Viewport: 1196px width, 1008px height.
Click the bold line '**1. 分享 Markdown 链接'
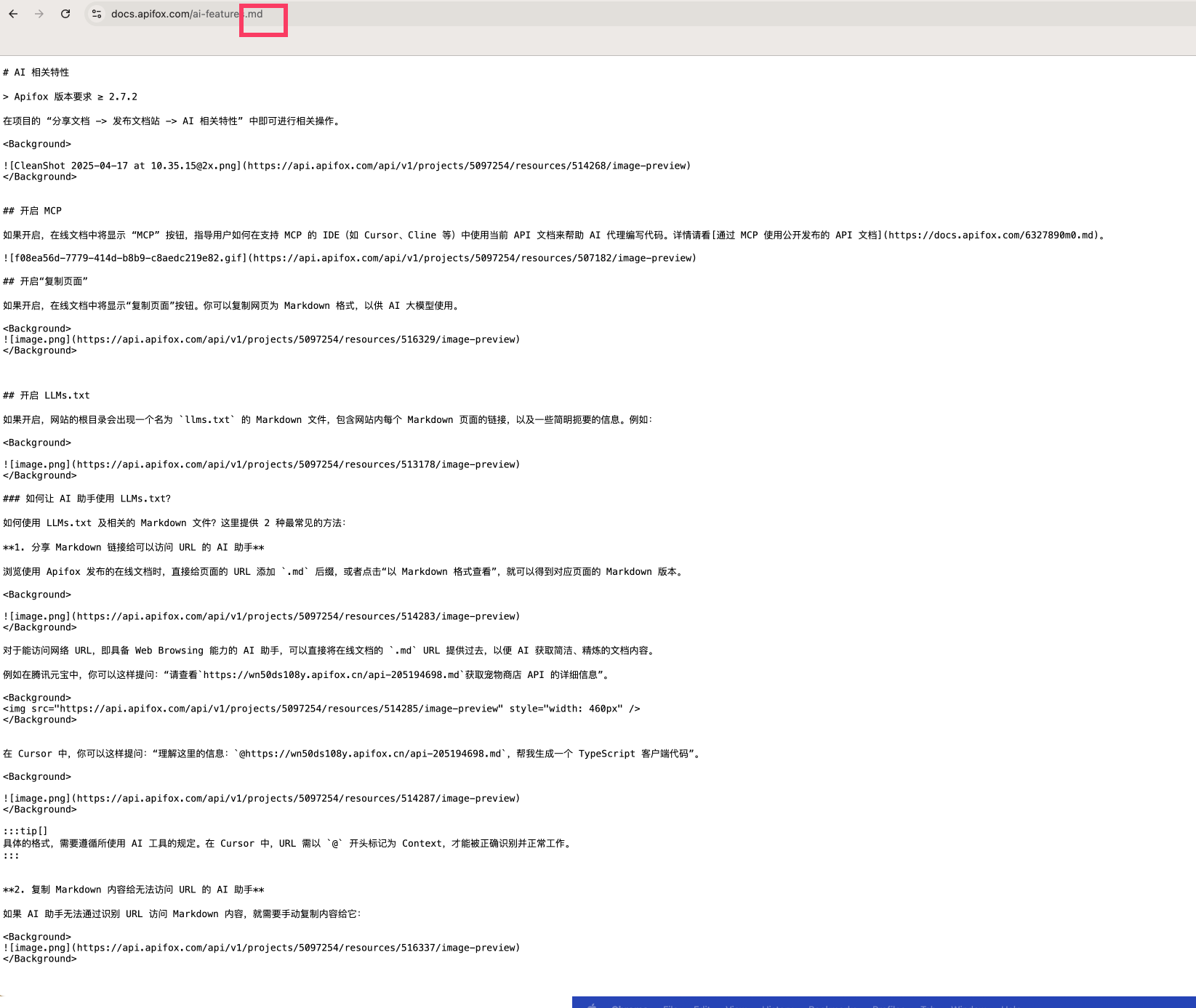[x=134, y=548]
